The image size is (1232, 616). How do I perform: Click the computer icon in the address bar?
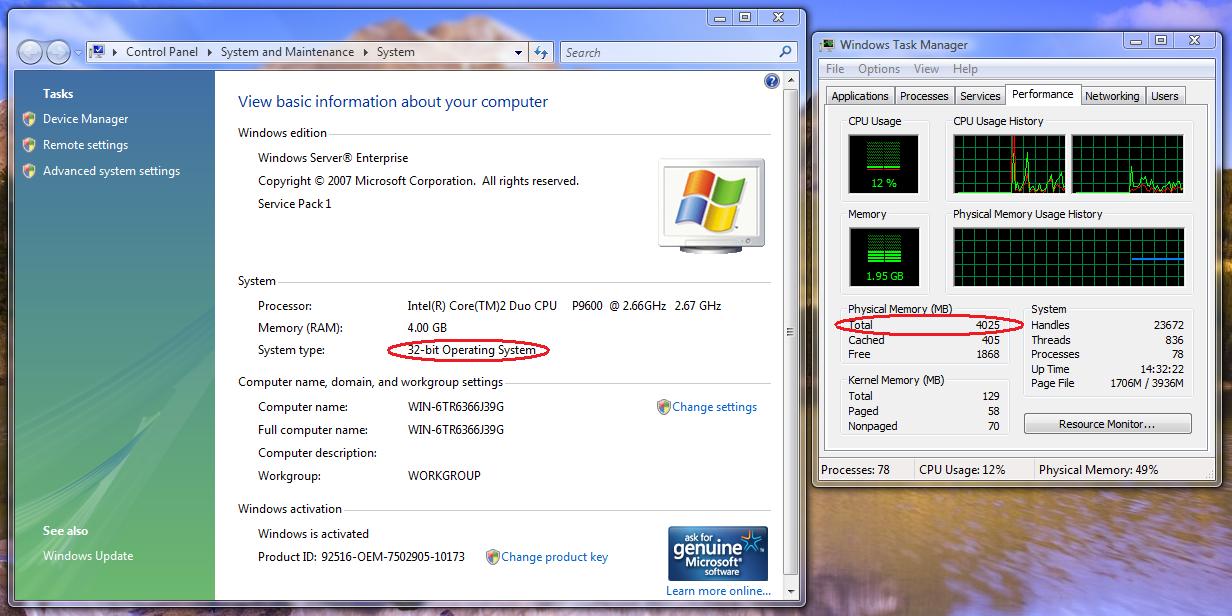click(99, 52)
